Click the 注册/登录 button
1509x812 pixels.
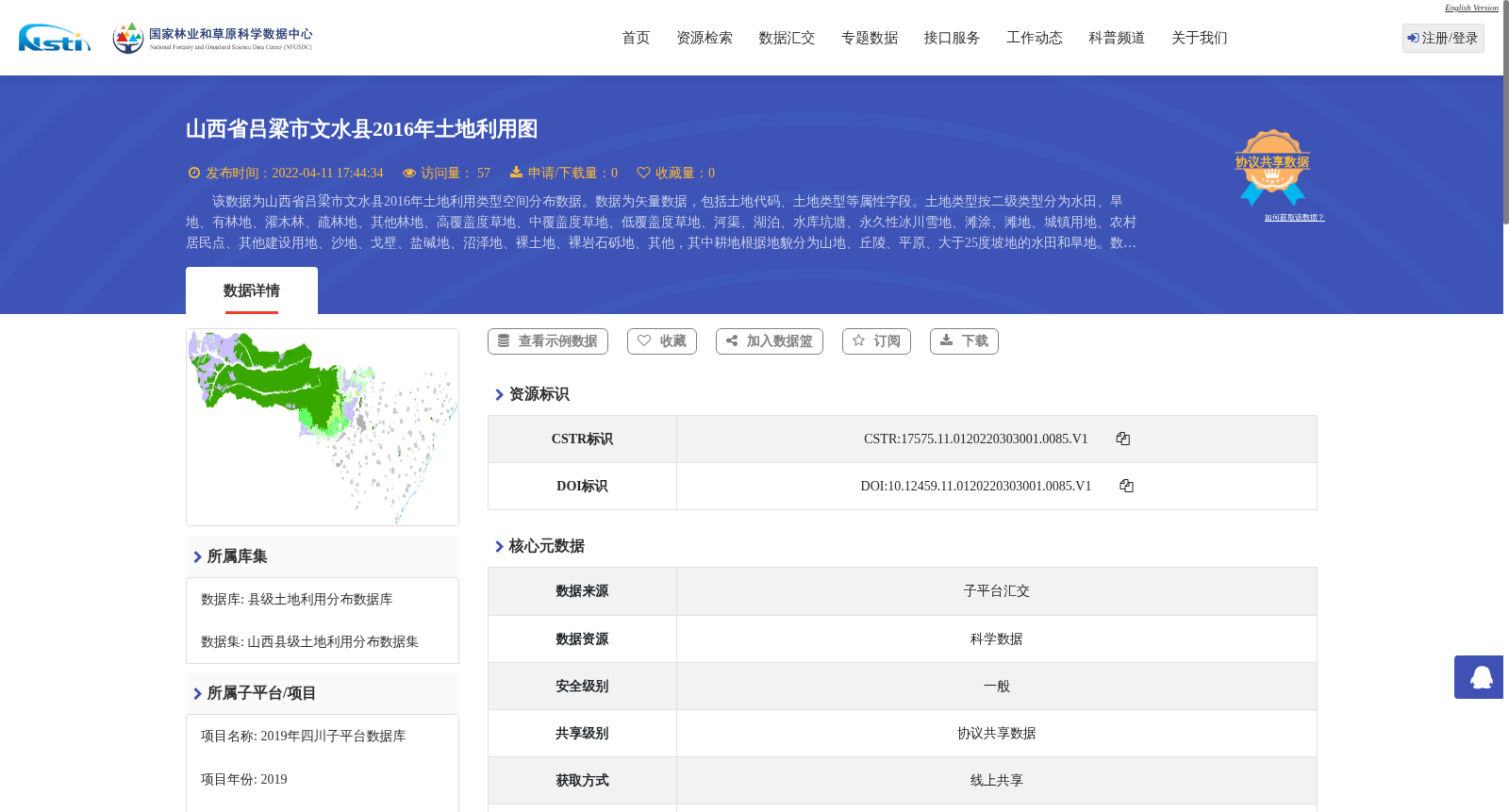pyautogui.click(x=1443, y=38)
